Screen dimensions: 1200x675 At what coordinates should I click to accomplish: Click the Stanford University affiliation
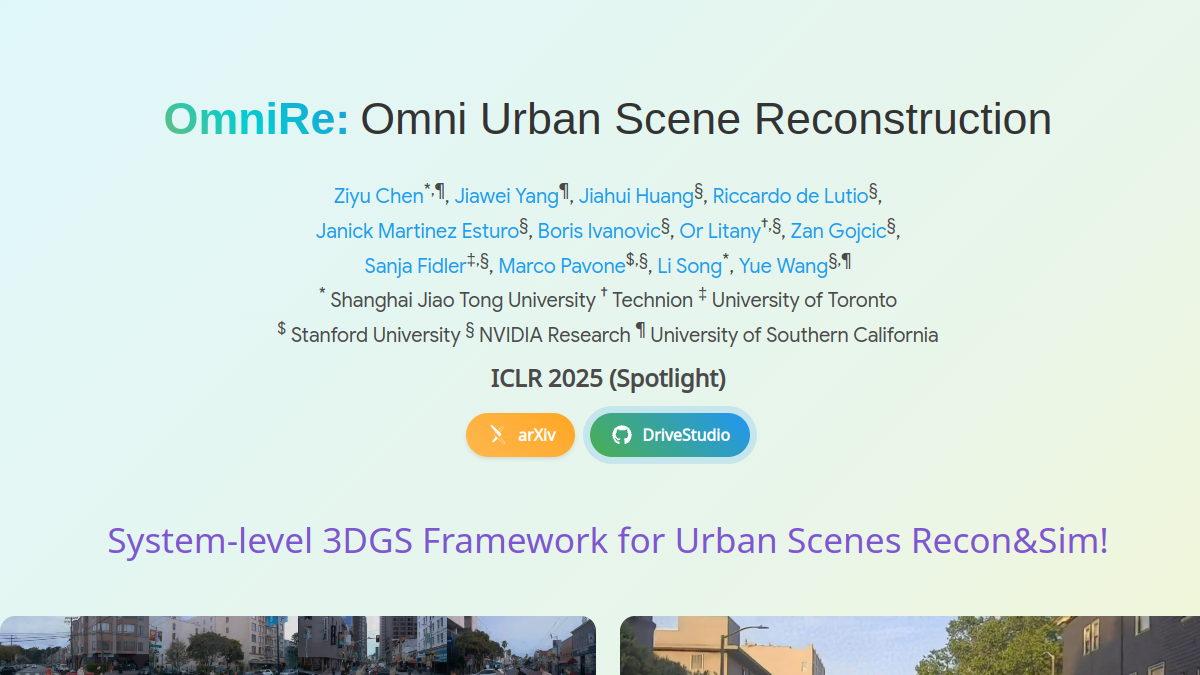375,335
